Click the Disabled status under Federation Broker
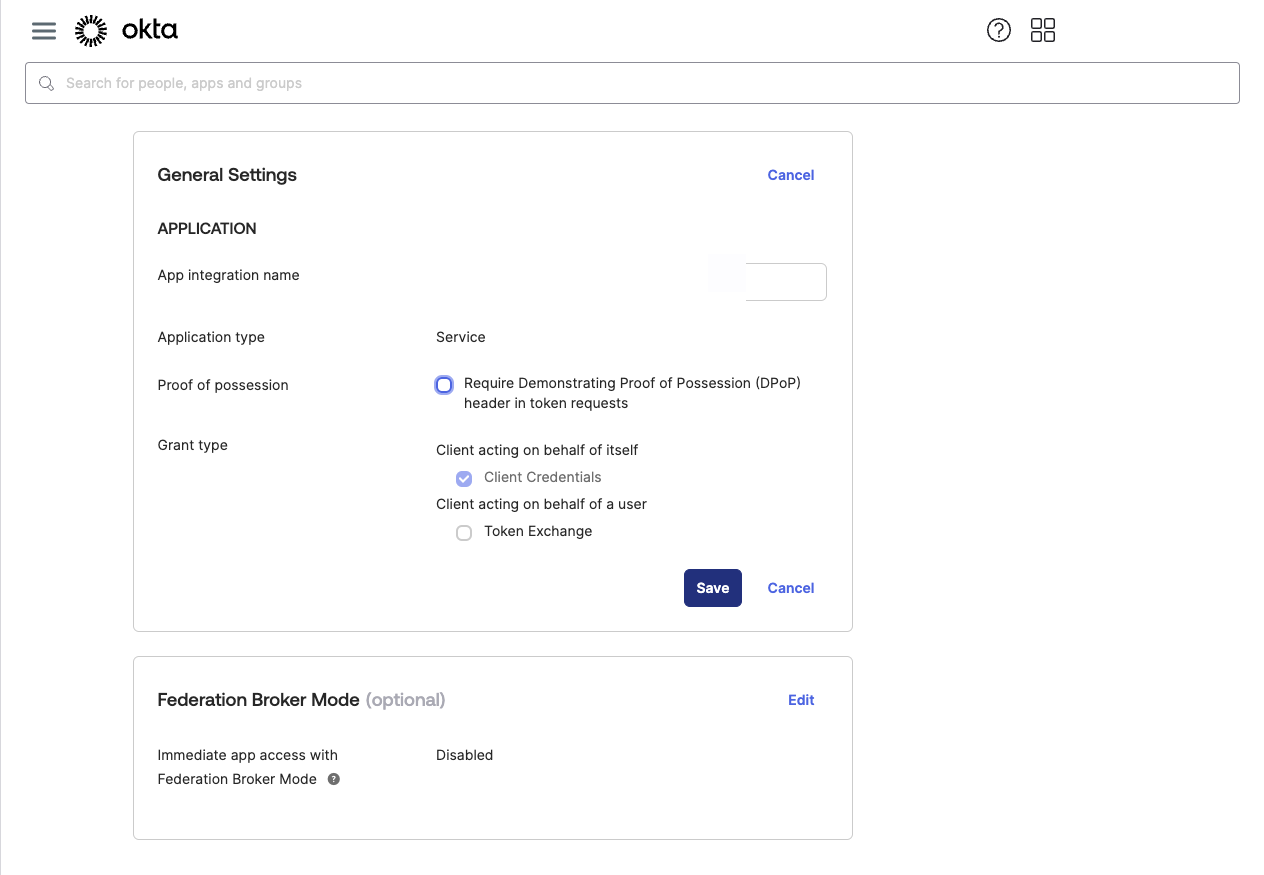The height and width of the screenshot is (875, 1264). pyautogui.click(x=464, y=755)
